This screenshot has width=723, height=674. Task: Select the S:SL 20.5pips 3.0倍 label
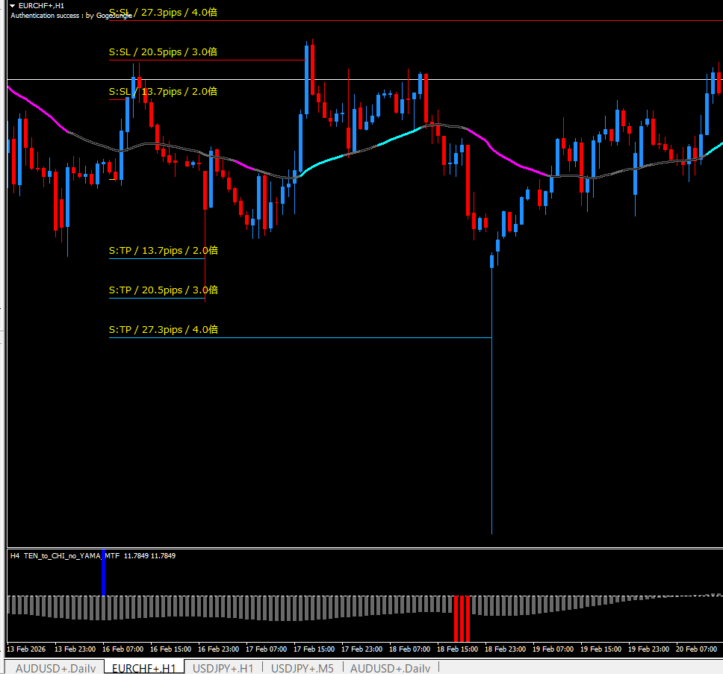pos(163,52)
